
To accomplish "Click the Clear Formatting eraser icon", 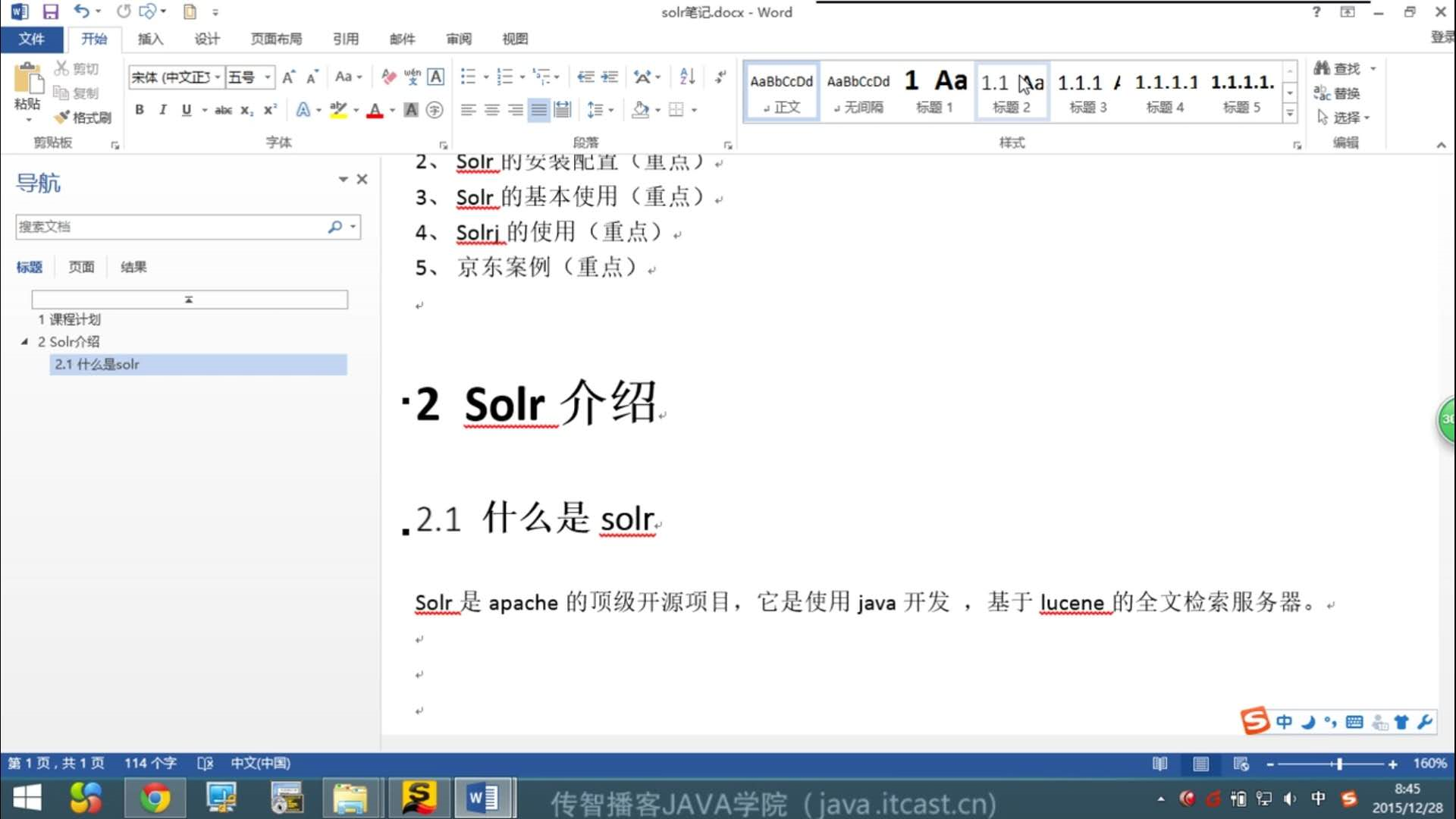I will pyautogui.click(x=388, y=77).
